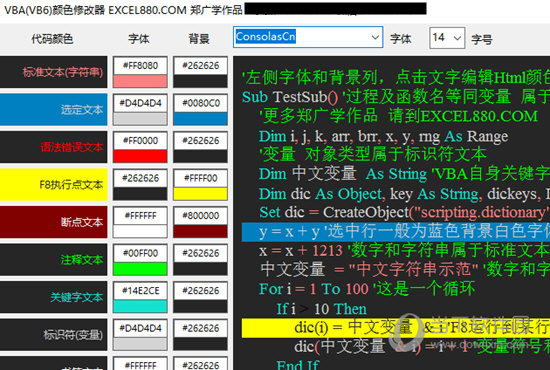Click the If i > 10 Then line
Image resolution: width=550 pixels, height=370 pixels.
click(321, 309)
